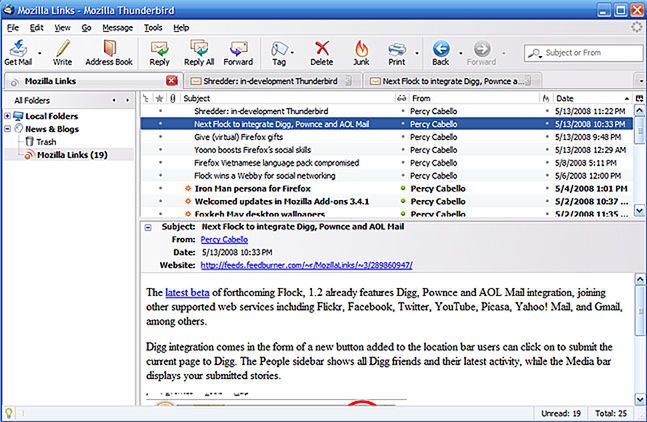This screenshot has height=422, width=647.
Task: Open the Back history dropdown arrow
Action: point(461,53)
